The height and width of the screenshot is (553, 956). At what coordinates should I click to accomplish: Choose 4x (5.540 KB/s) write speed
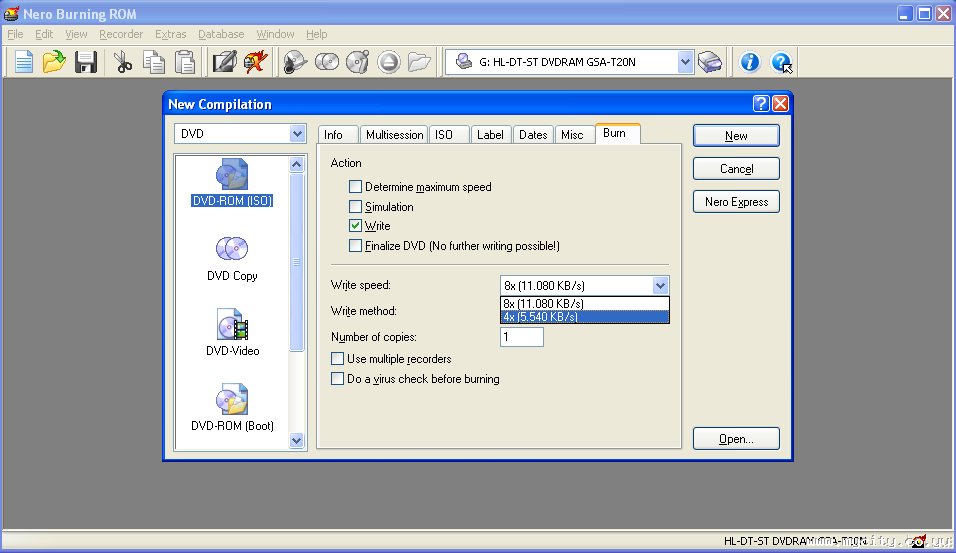585,316
